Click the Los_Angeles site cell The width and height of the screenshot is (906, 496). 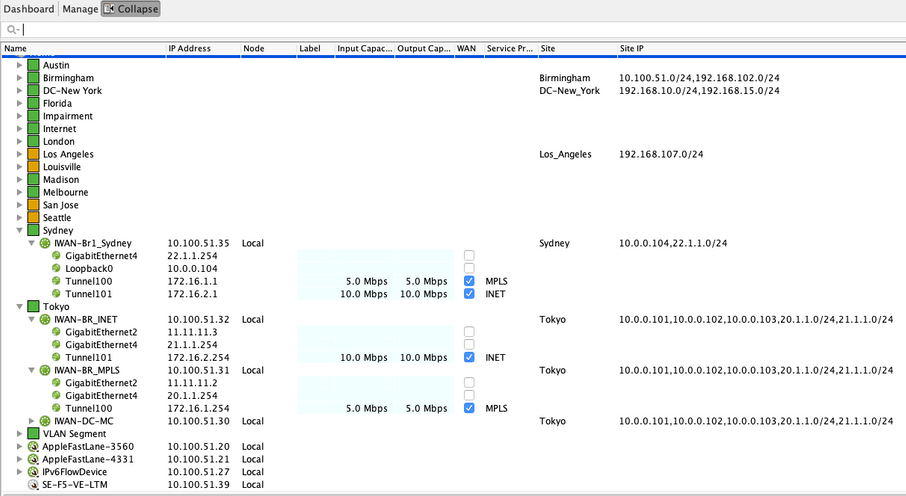point(565,154)
